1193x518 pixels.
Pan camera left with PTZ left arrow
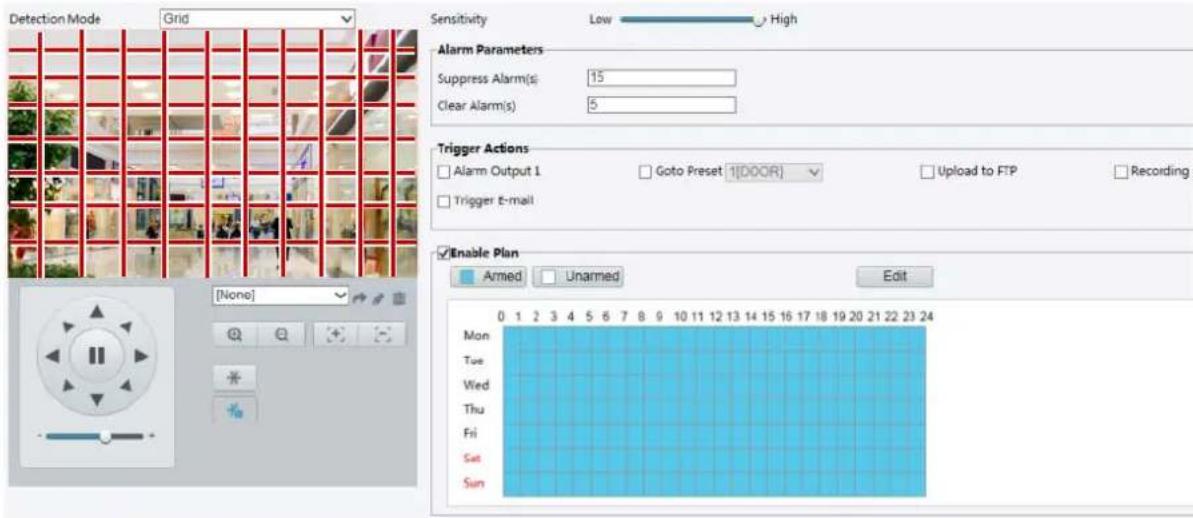tap(51, 355)
